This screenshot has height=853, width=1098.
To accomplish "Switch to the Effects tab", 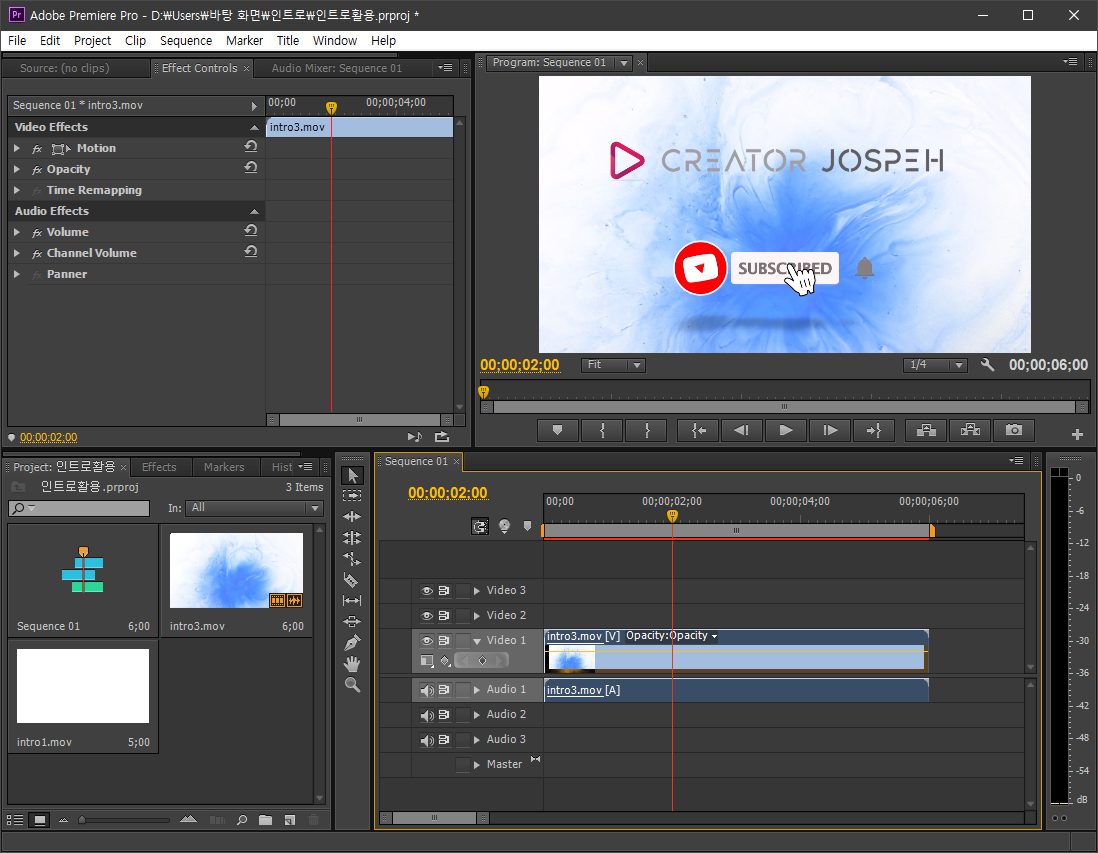I will coord(159,467).
